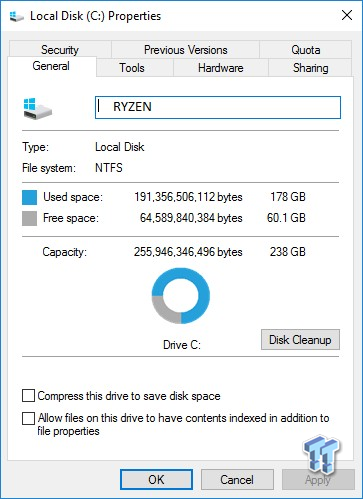
Task: Click the RYZEN drive name field
Action: pyautogui.click(x=218, y=107)
